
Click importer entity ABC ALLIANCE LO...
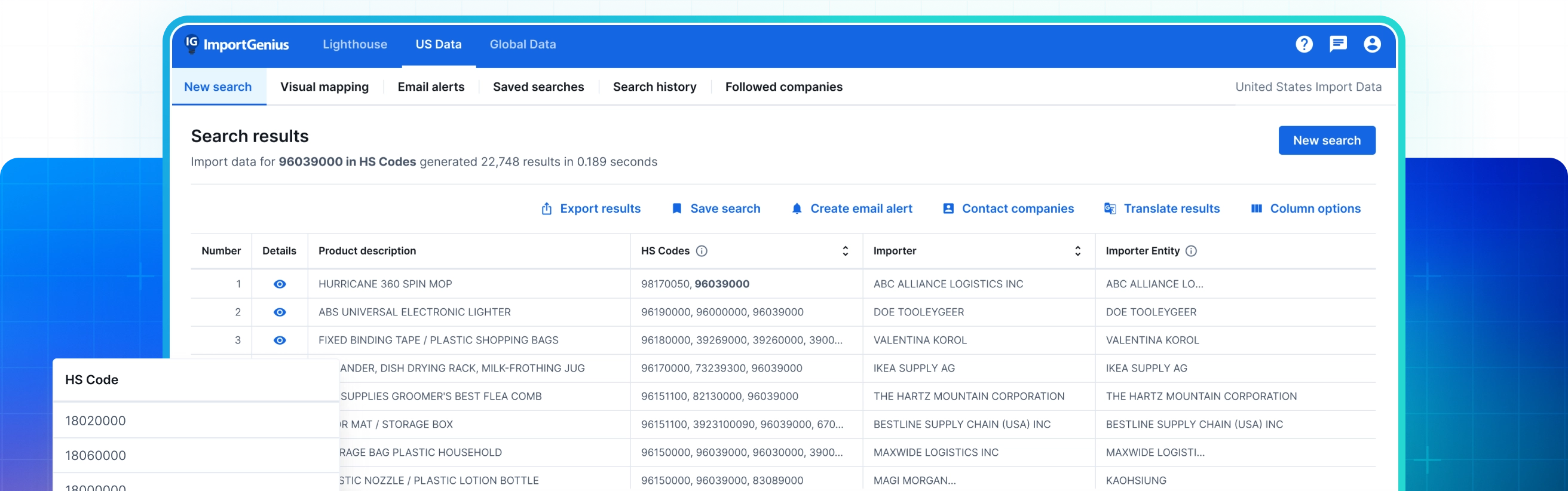tap(1153, 284)
